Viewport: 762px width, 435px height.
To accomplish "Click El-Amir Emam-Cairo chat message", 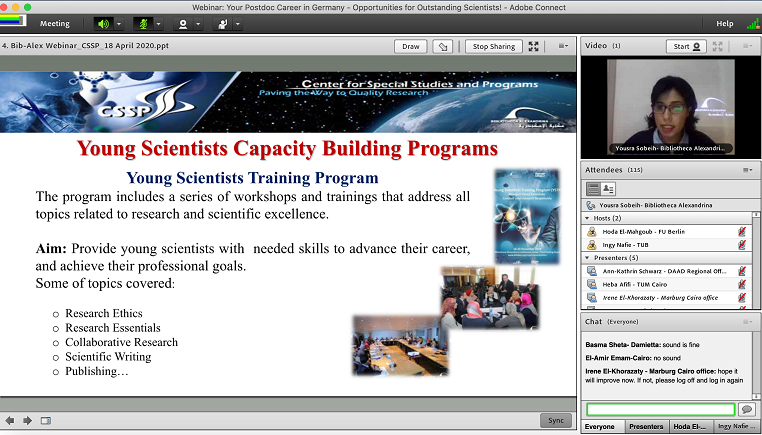I will pos(633,358).
